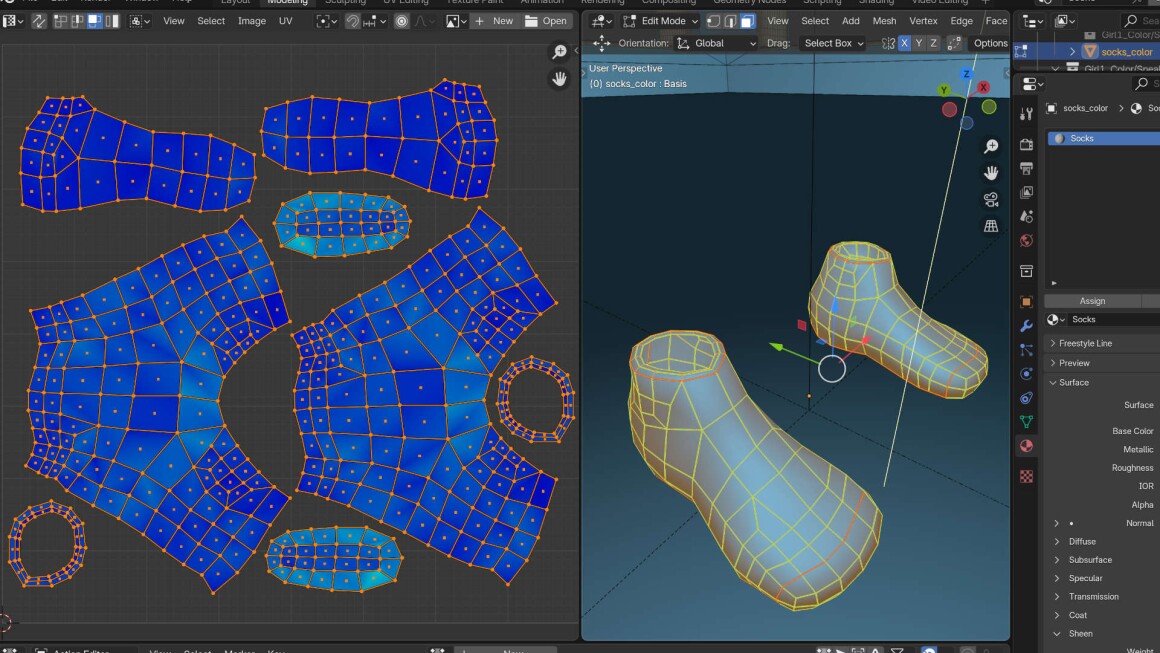The image size is (1160, 653).
Task: Open 3D viewport editor type selector
Action: (x=601, y=21)
